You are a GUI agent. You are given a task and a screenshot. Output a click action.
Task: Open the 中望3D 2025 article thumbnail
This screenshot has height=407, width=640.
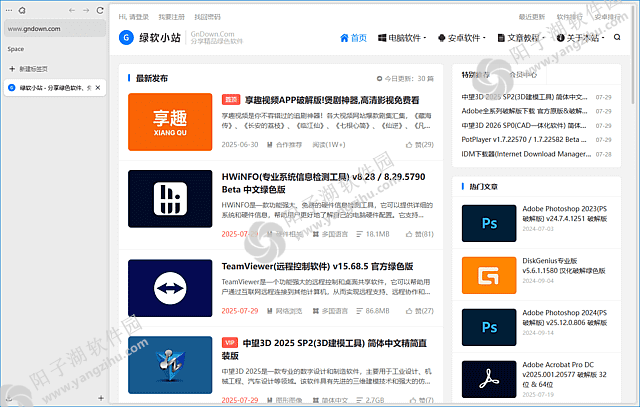[x=170, y=365]
